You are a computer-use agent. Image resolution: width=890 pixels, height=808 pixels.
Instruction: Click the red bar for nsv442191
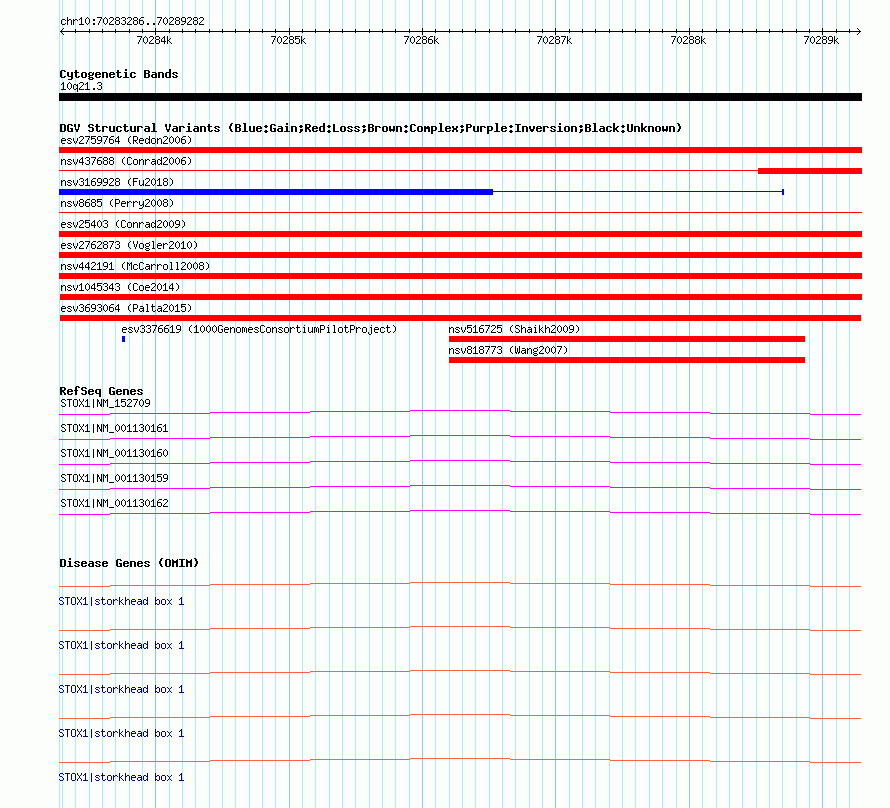[460, 276]
